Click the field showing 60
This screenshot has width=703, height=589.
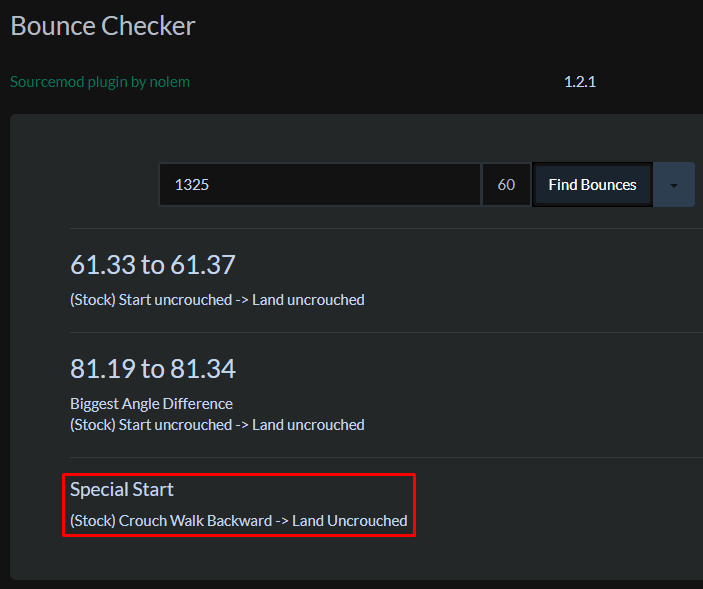point(506,185)
